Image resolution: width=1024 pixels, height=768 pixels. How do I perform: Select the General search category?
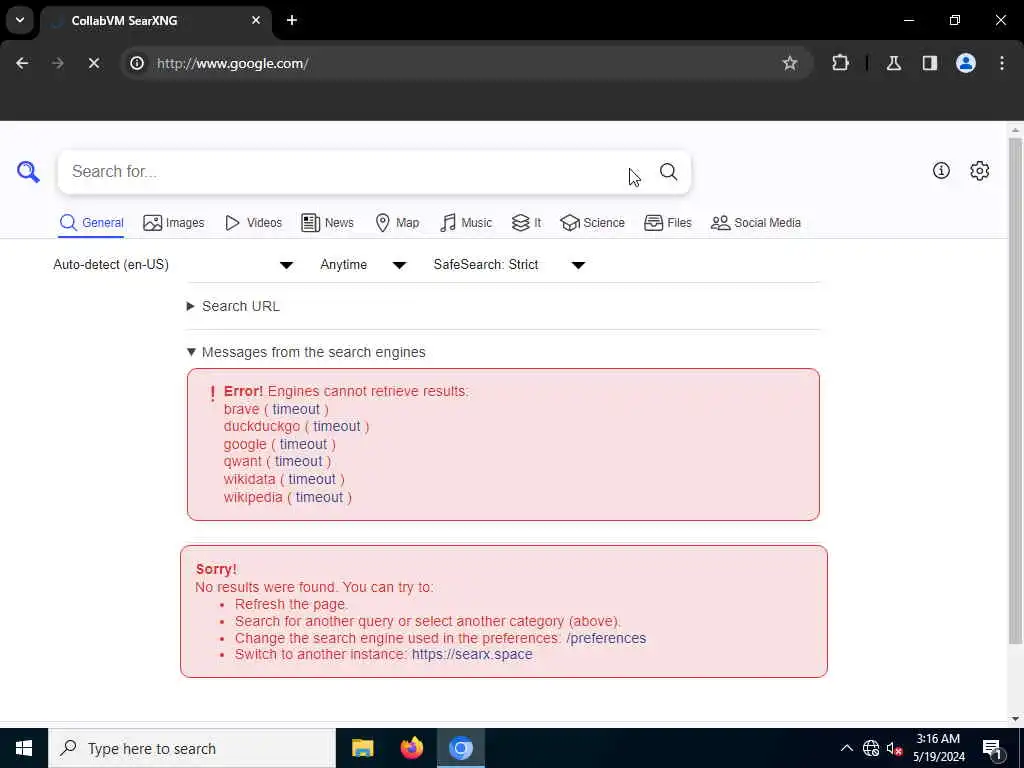pyautogui.click(x=91, y=223)
